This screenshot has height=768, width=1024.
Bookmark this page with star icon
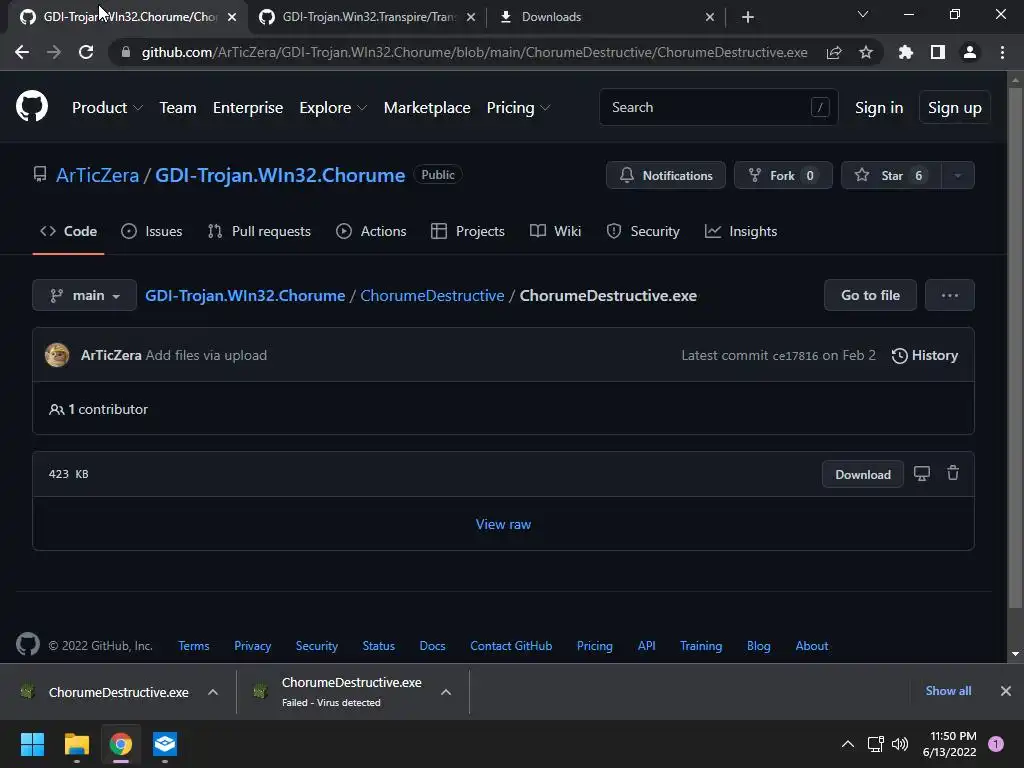866,52
